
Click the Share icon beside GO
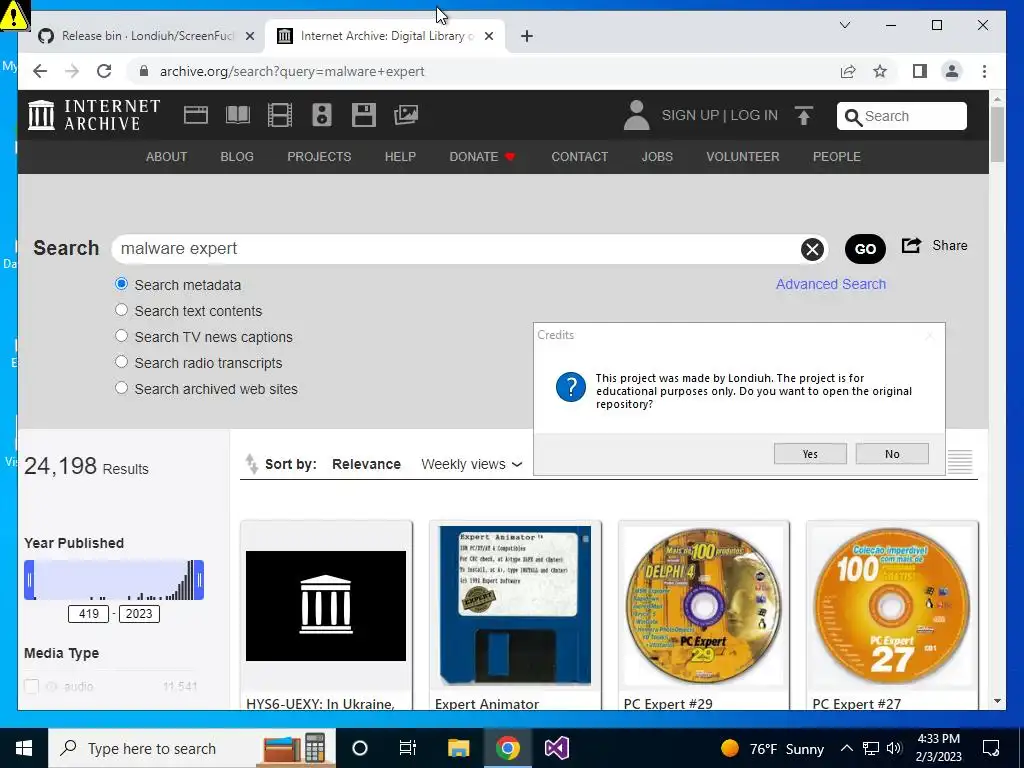911,246
